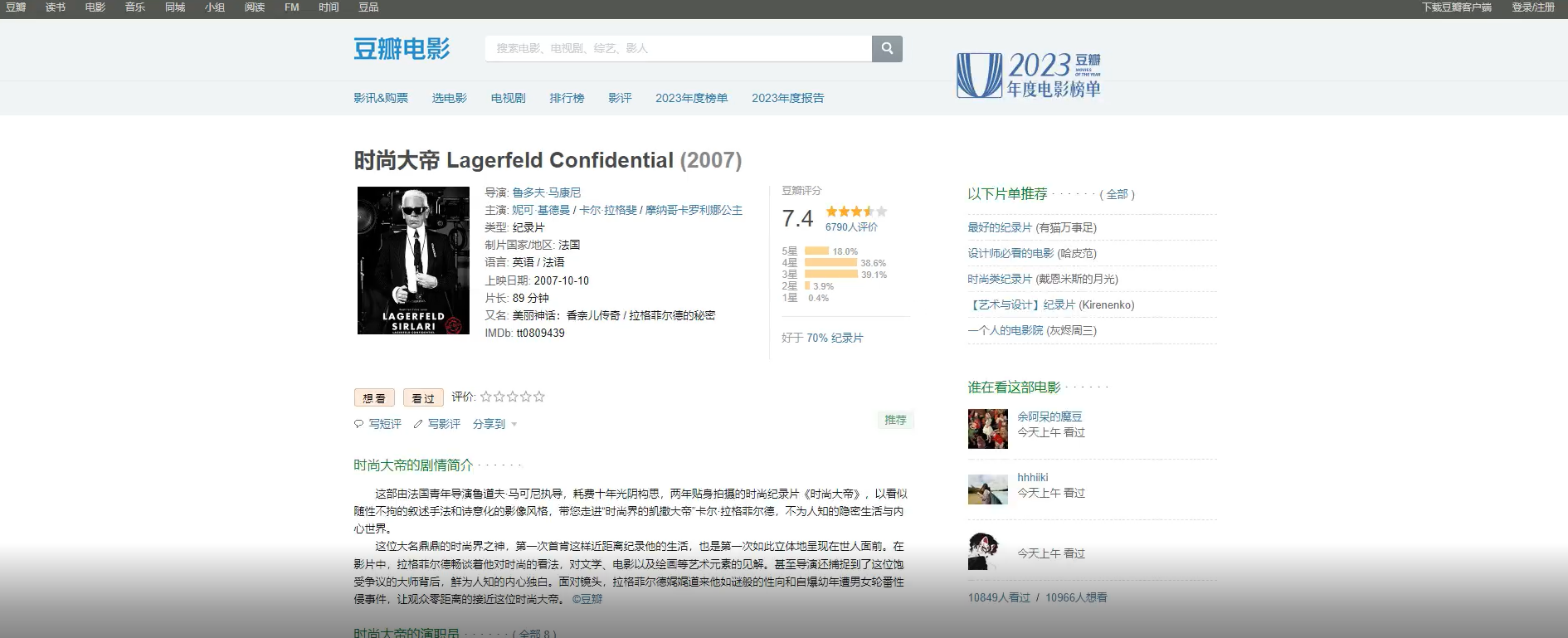Mark the film as 看过
Image resolution: width=1568 pixels, height=638 pixels.
click(x=423, y=398)
